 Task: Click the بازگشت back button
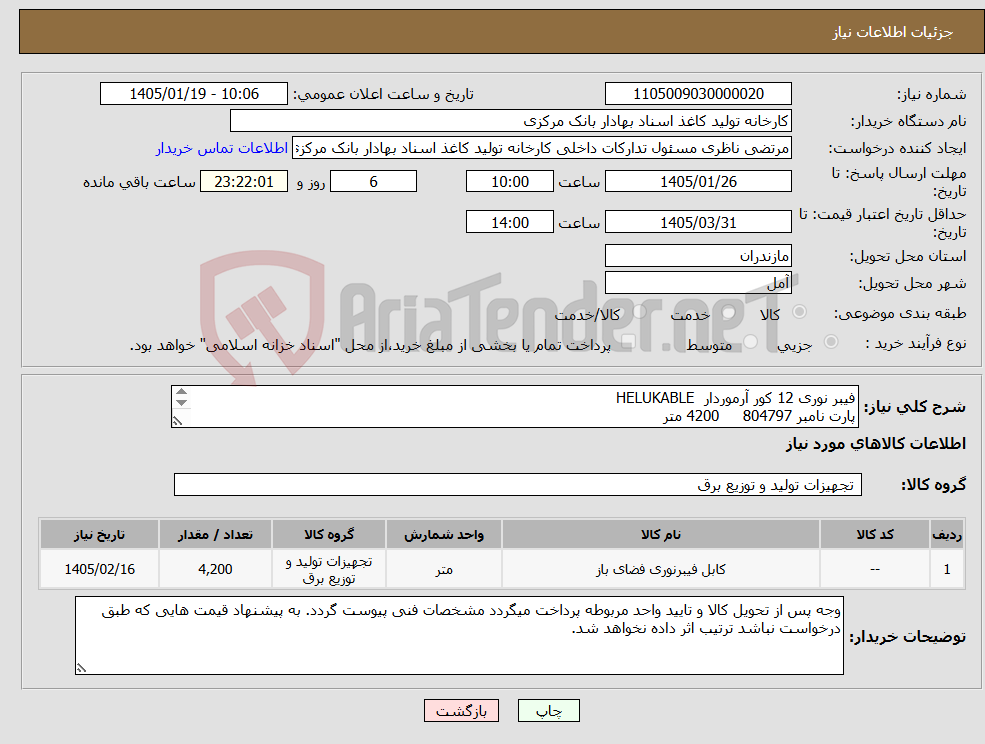pos(462,711)
